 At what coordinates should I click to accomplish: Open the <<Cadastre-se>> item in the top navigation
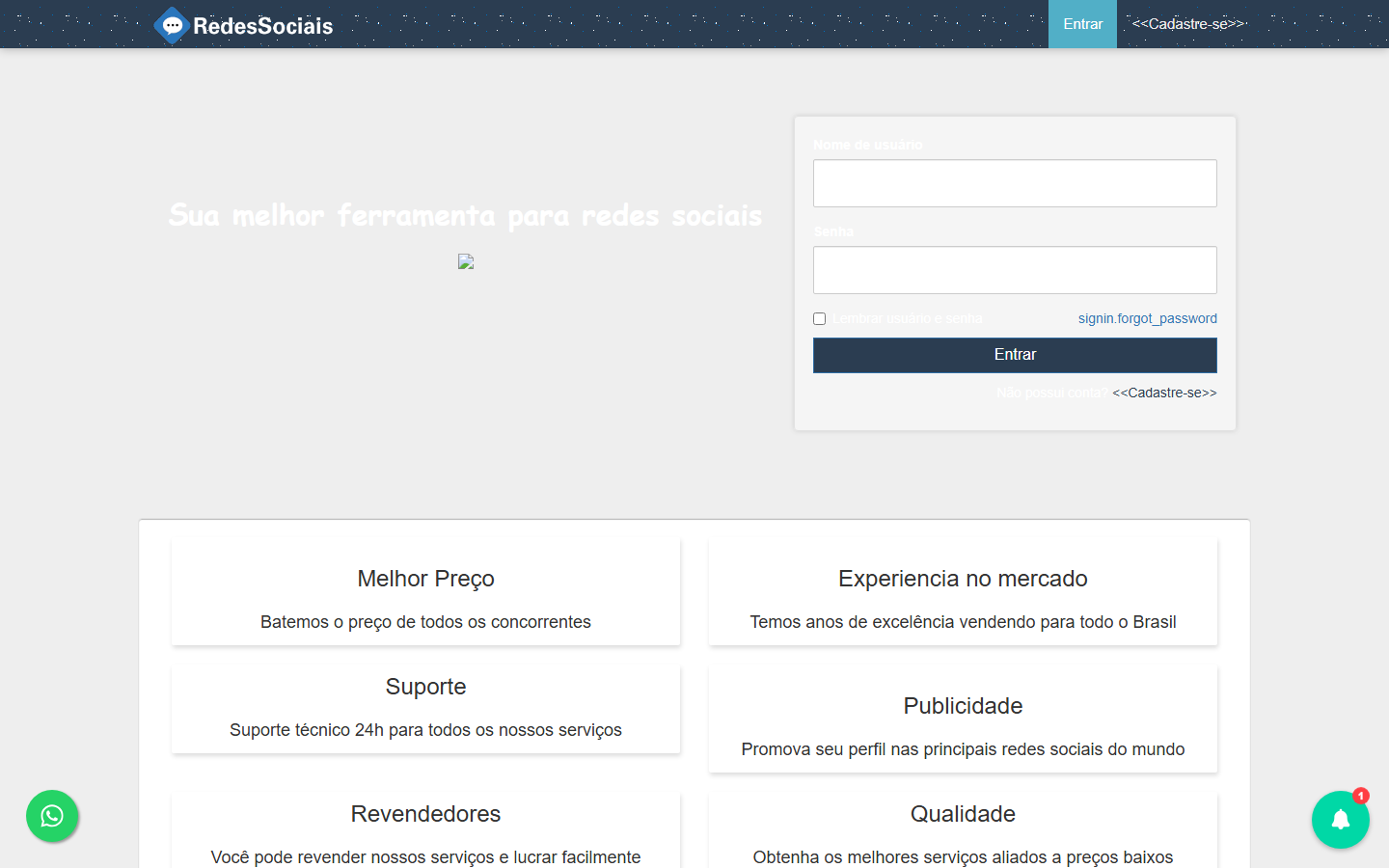coord(1186,23)
